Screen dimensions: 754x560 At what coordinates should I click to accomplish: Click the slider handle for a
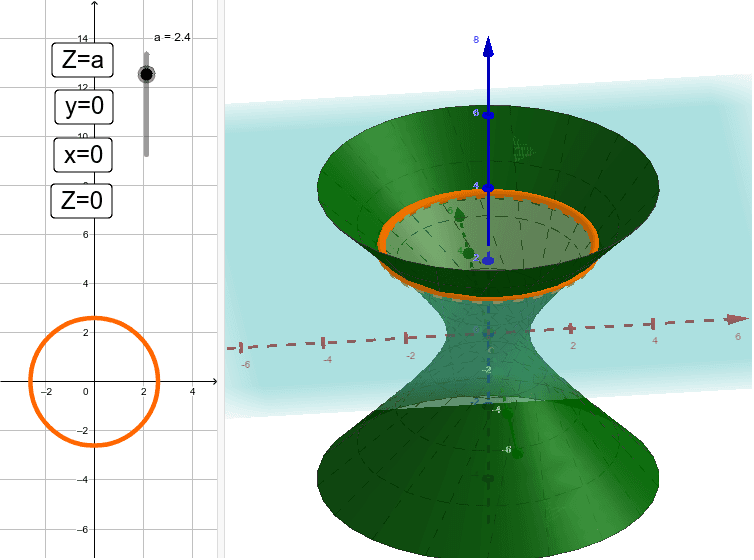coord(146,75)
